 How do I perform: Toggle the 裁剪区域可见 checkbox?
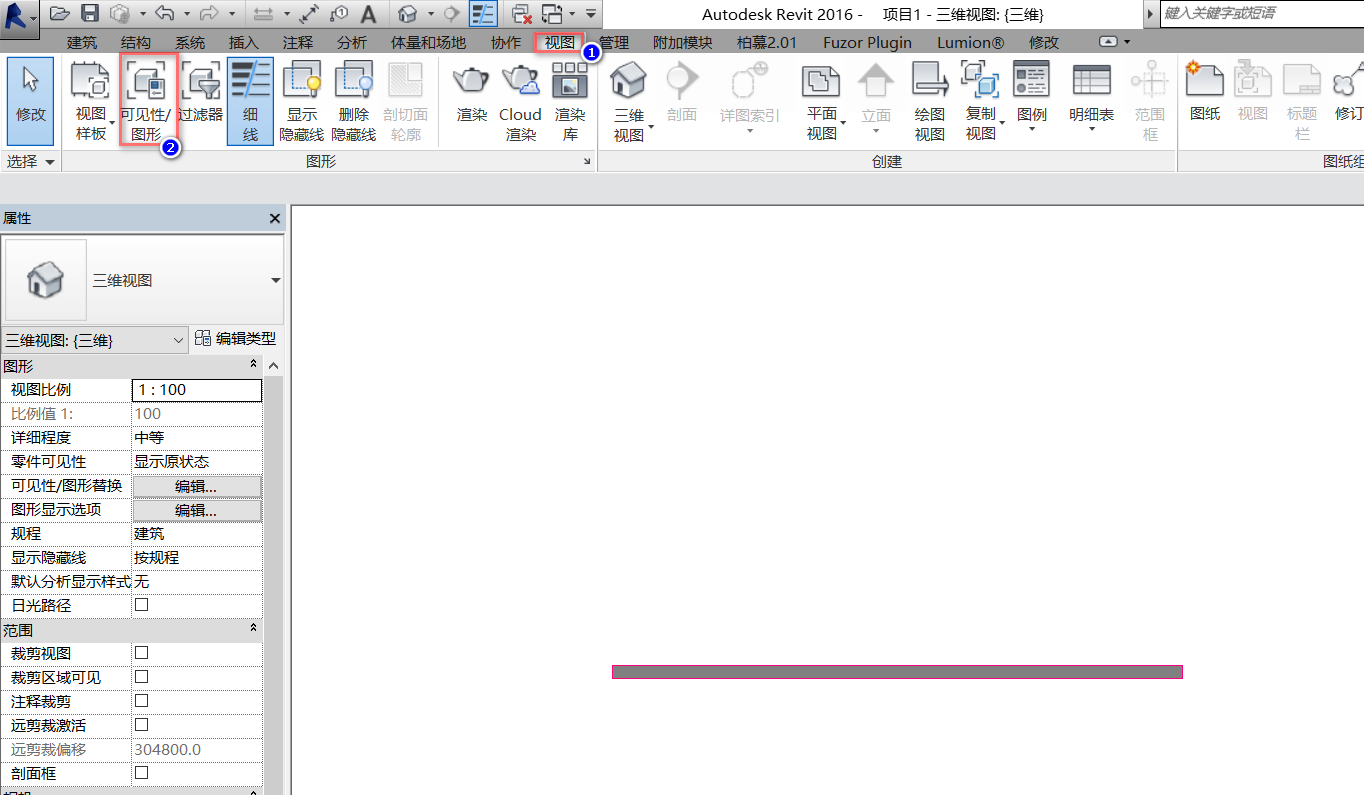tap(142, 677)
